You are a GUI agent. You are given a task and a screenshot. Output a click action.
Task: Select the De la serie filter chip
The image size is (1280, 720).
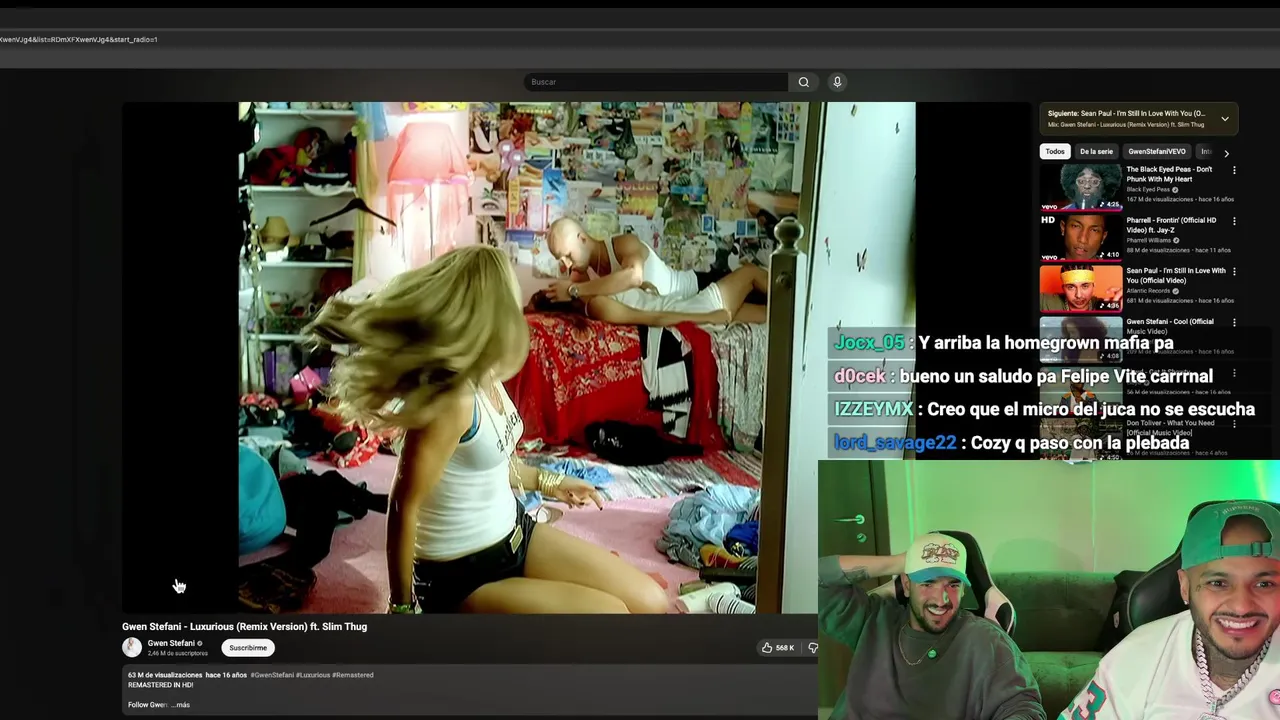pyautogui.click(x=1096, y=152)
